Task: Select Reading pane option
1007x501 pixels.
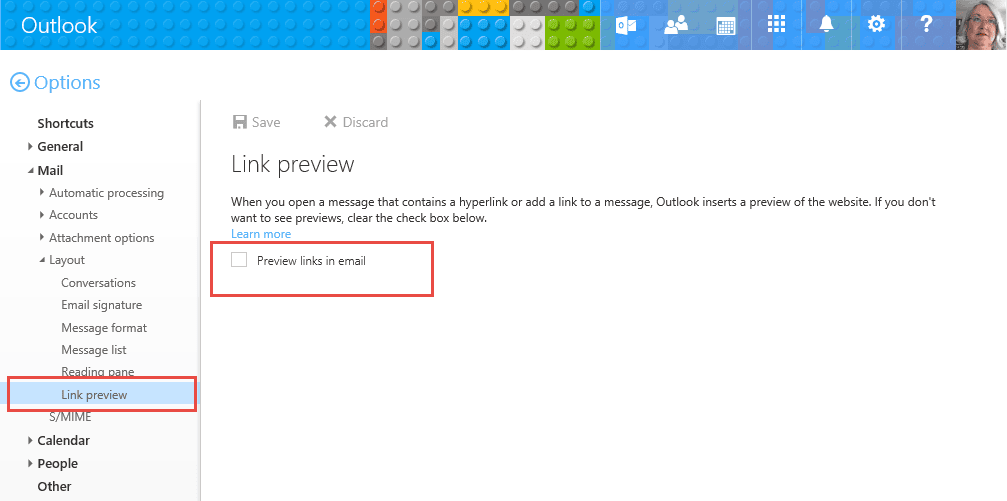Action: (98, 371)
